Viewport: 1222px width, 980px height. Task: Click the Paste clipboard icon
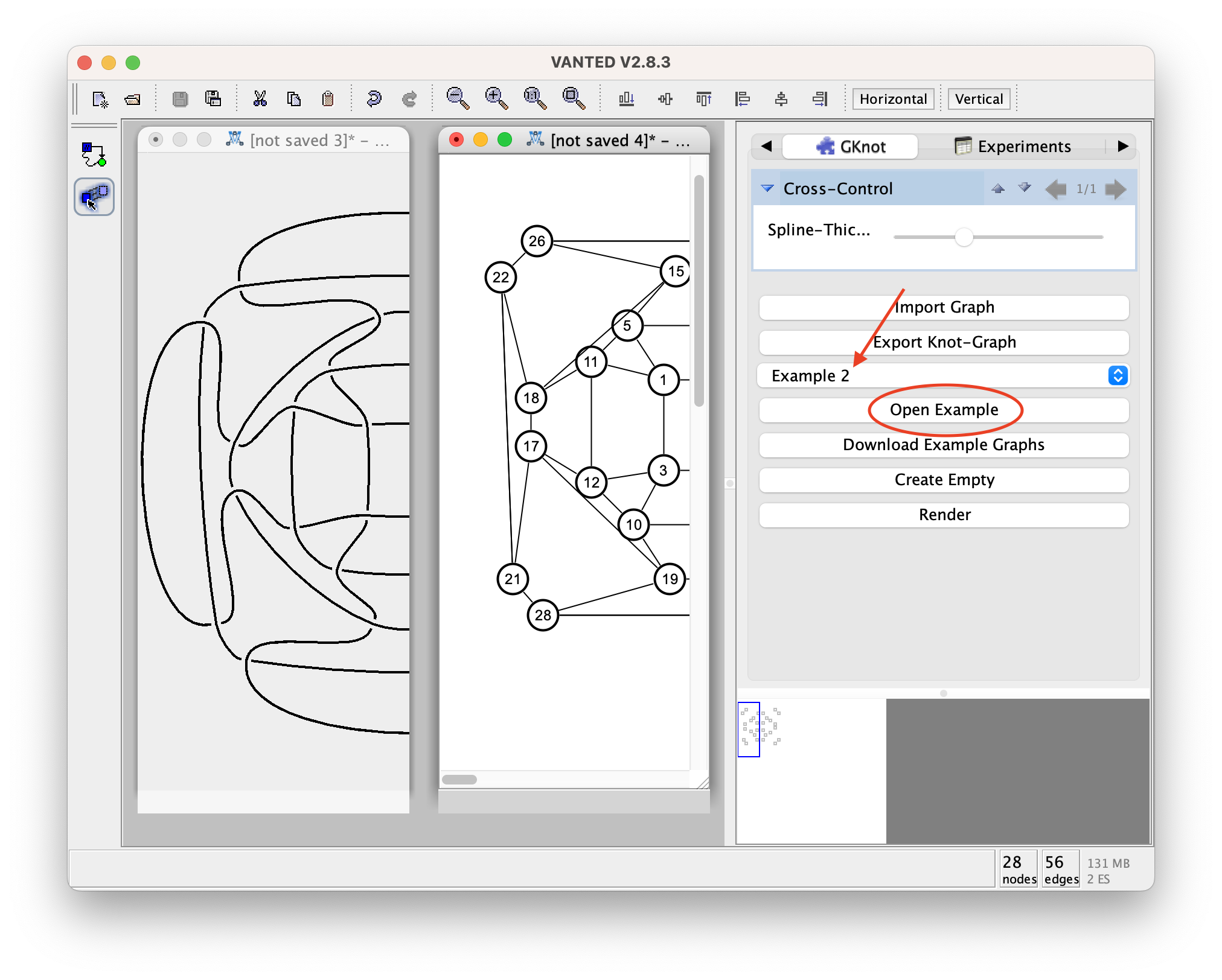pyautogui.click(x=328, y=99)
